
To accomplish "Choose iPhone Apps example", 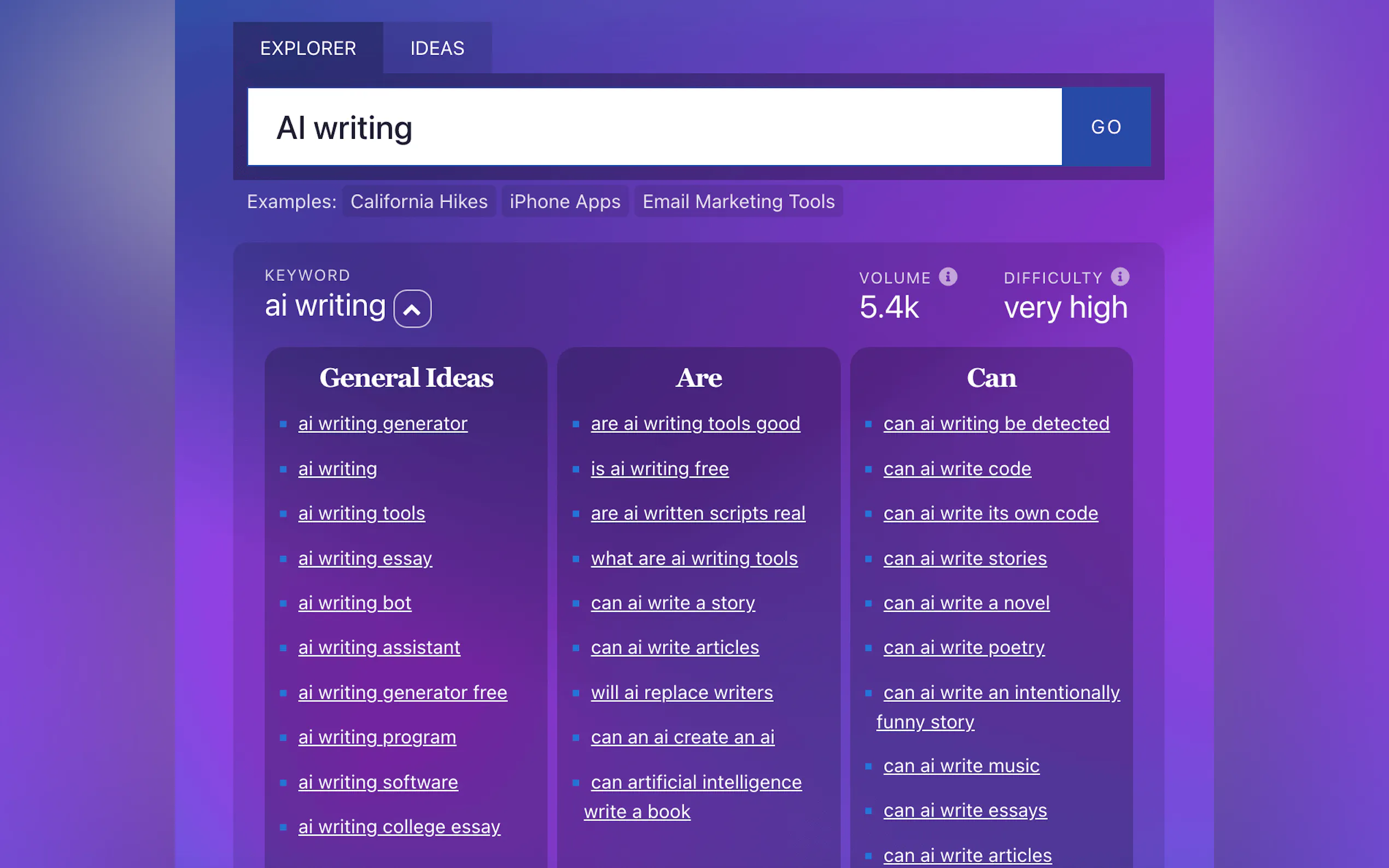I will (x=564, y=202).
